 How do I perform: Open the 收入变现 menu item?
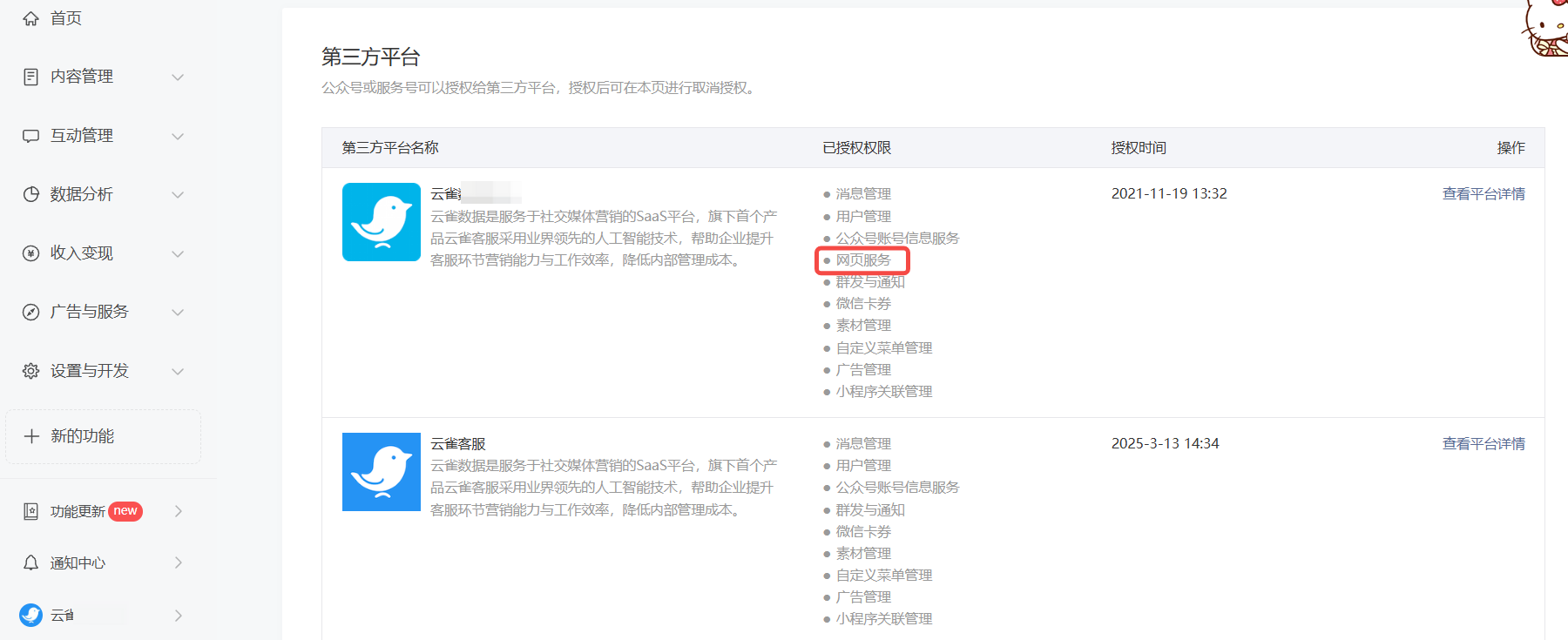tap(82, 253)
